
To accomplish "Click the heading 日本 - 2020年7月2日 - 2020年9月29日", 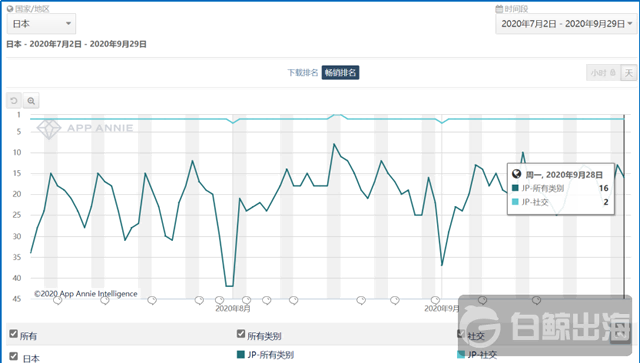I will point(76,44).
